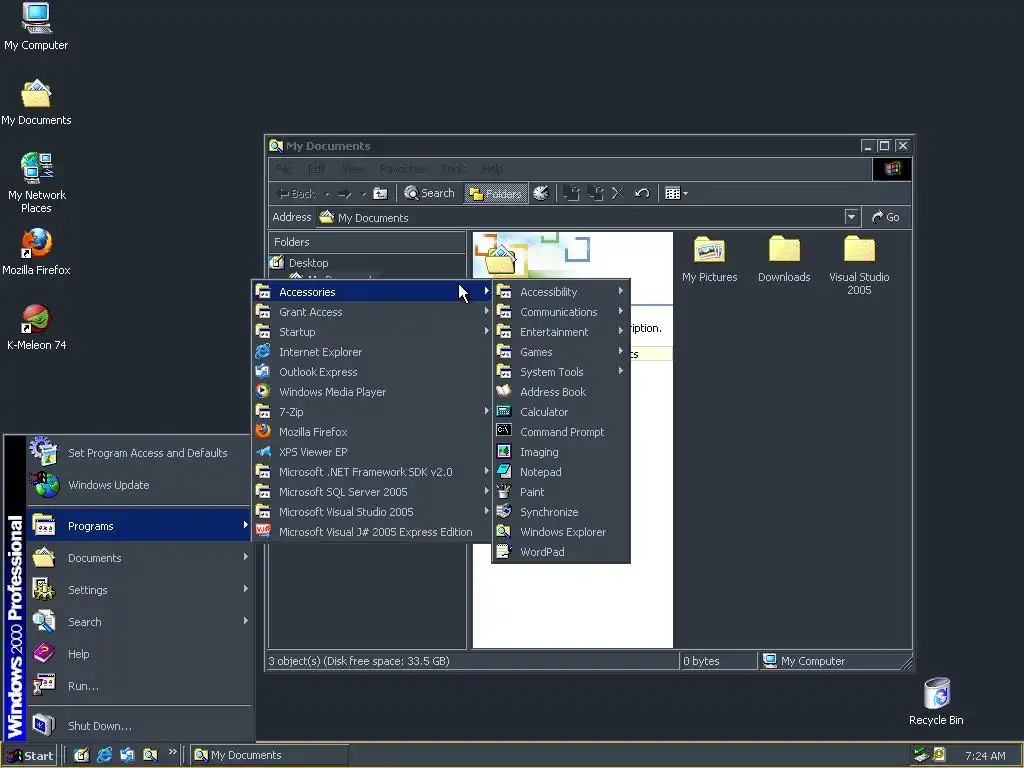Select My Network Places desktop icon
The height and width of the screenshot is (768, 1024).
pyautogui.click(x=36, y=183)
